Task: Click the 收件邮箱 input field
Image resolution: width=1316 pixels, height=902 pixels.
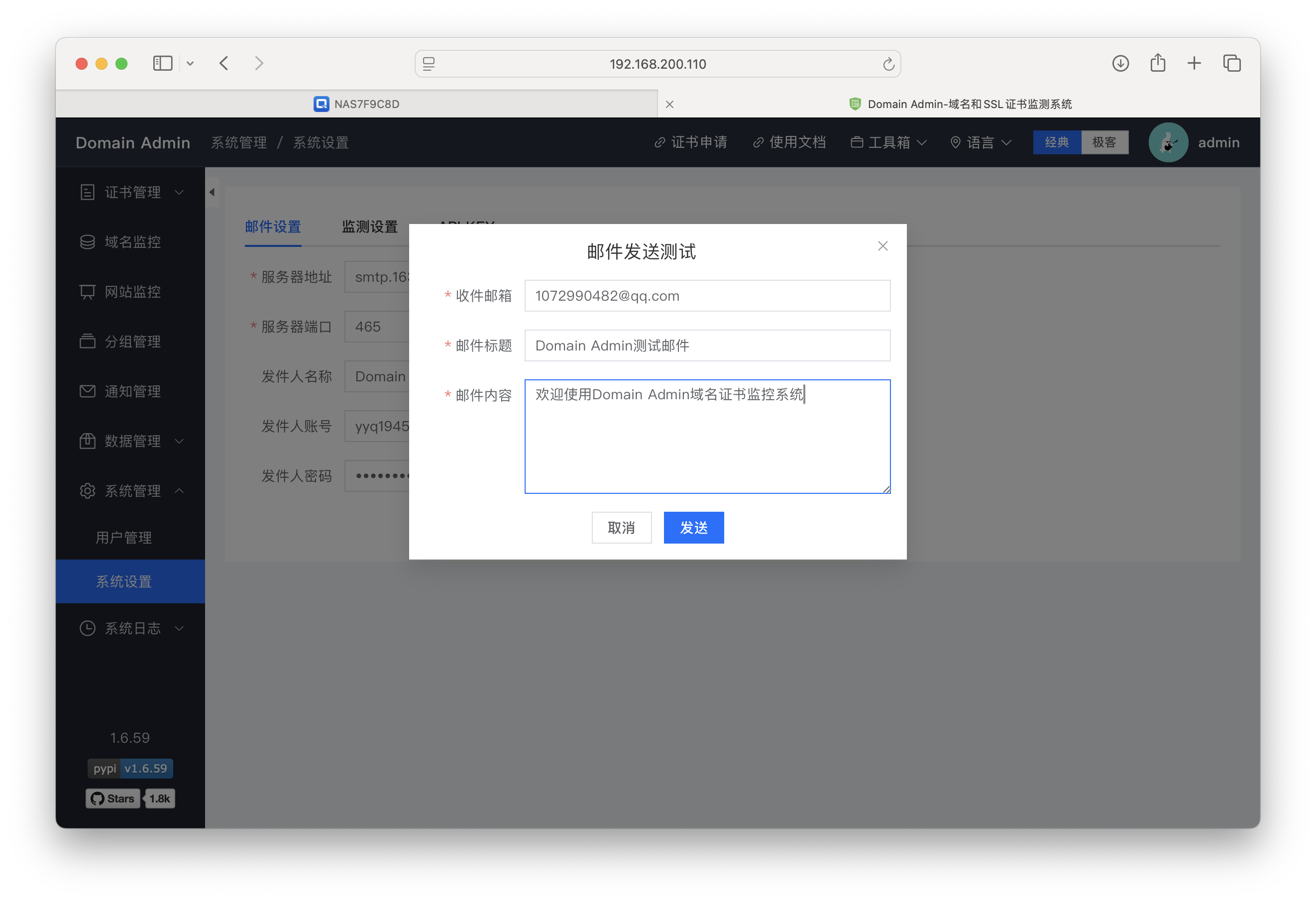Action: point(707,296)
